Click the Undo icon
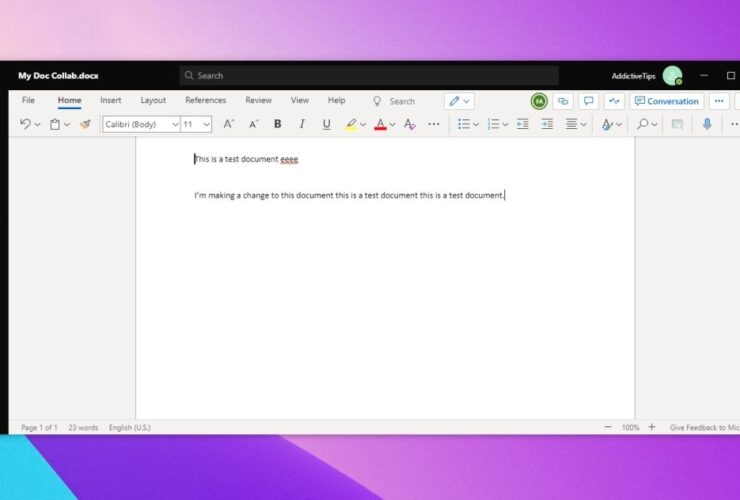The width and height of the screenshot is (740, 500). [x=25, y=124]
